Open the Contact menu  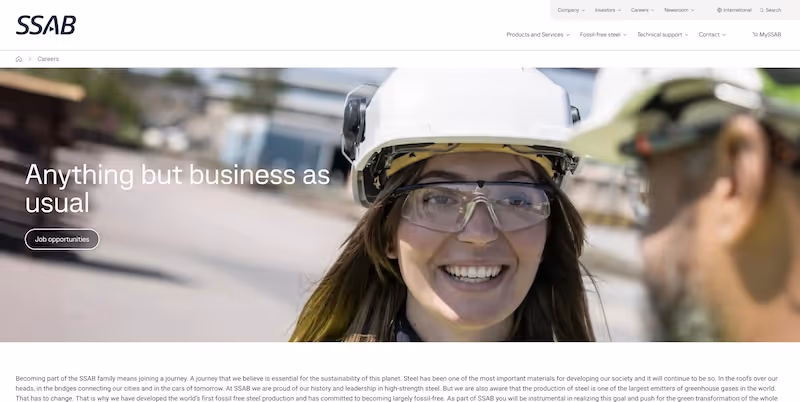(x=712, y=35)
